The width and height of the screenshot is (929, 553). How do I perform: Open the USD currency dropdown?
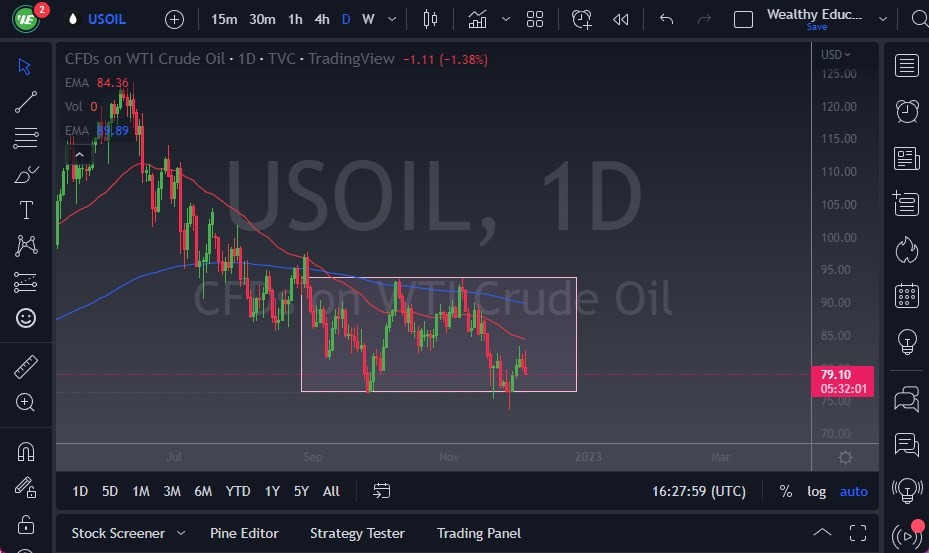tap(835, 55)
